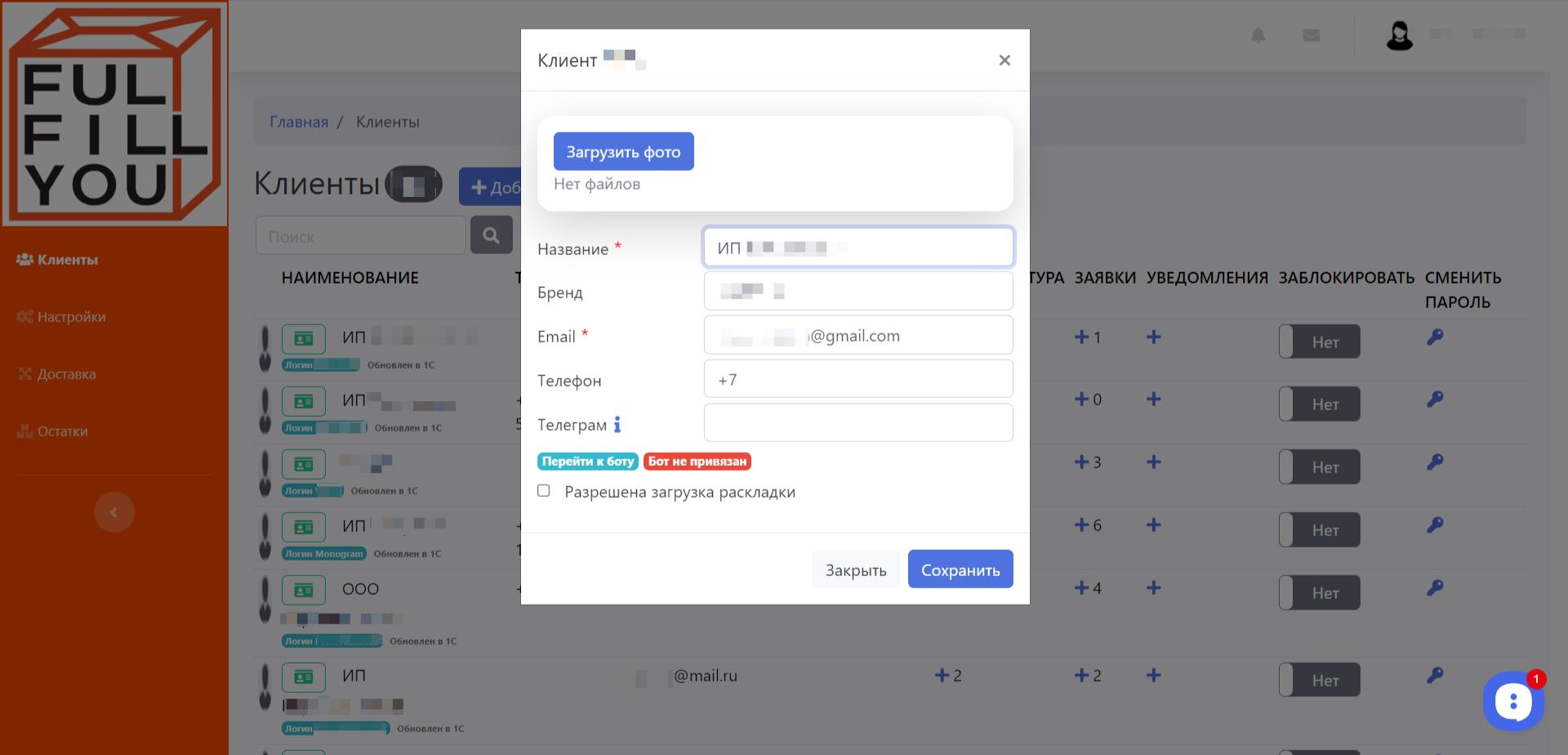1568x755 pixels.
Task: Click the search magnifier button
Action: pos(491,235)
